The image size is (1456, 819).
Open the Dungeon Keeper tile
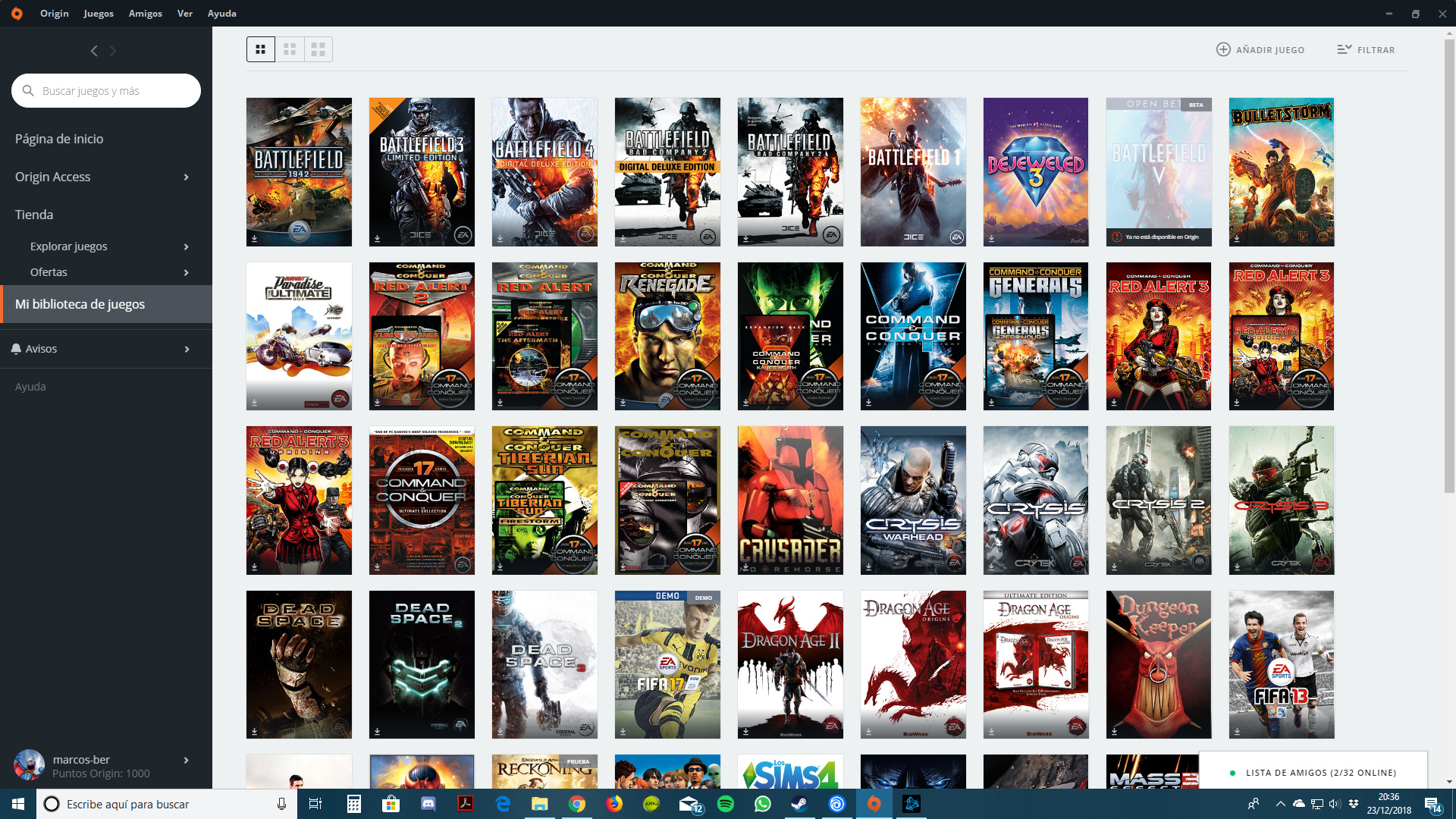point(1159,665)
